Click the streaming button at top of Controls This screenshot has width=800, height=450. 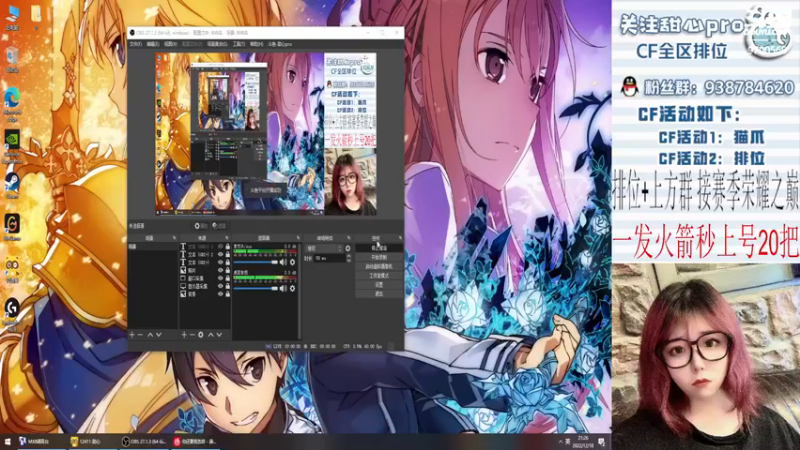pos(379,248)
